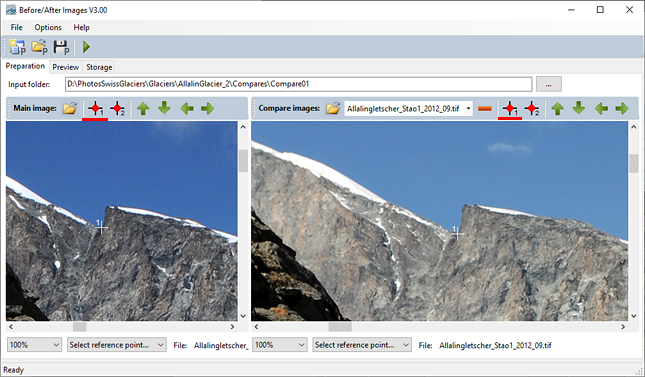Click main image scroll up arrow
The width and height of the screenshot is (645, 377).
click(243, 127)
